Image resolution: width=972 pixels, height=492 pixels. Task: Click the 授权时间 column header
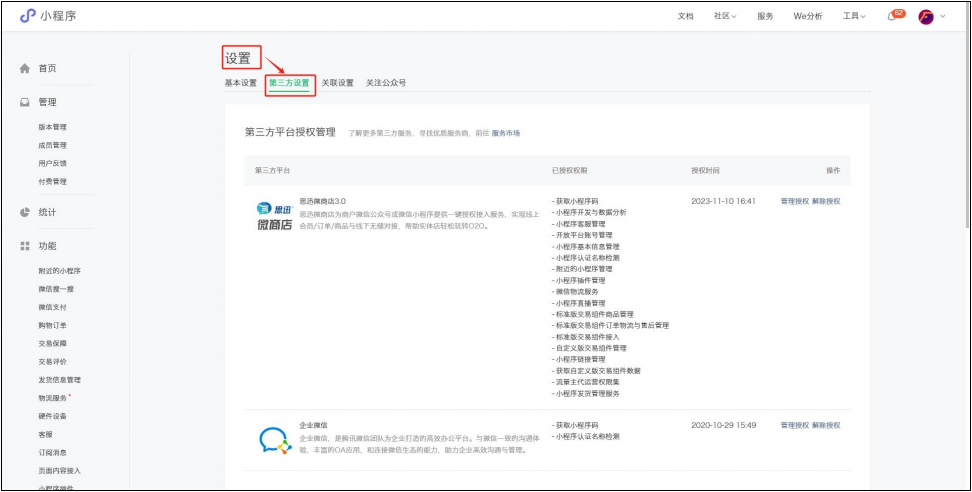point(705,170)
